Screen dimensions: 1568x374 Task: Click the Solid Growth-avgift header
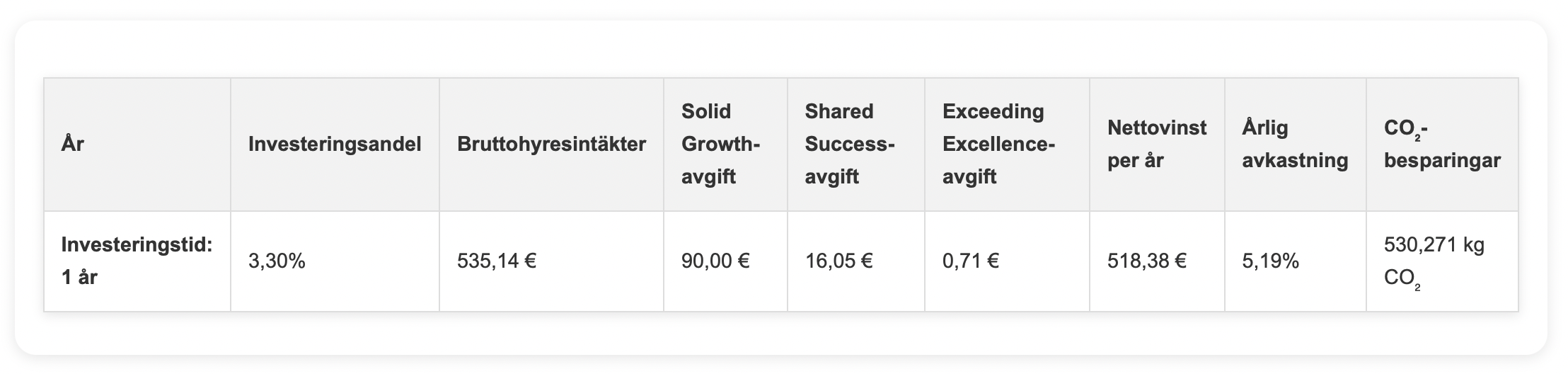(x=720, y=144)
